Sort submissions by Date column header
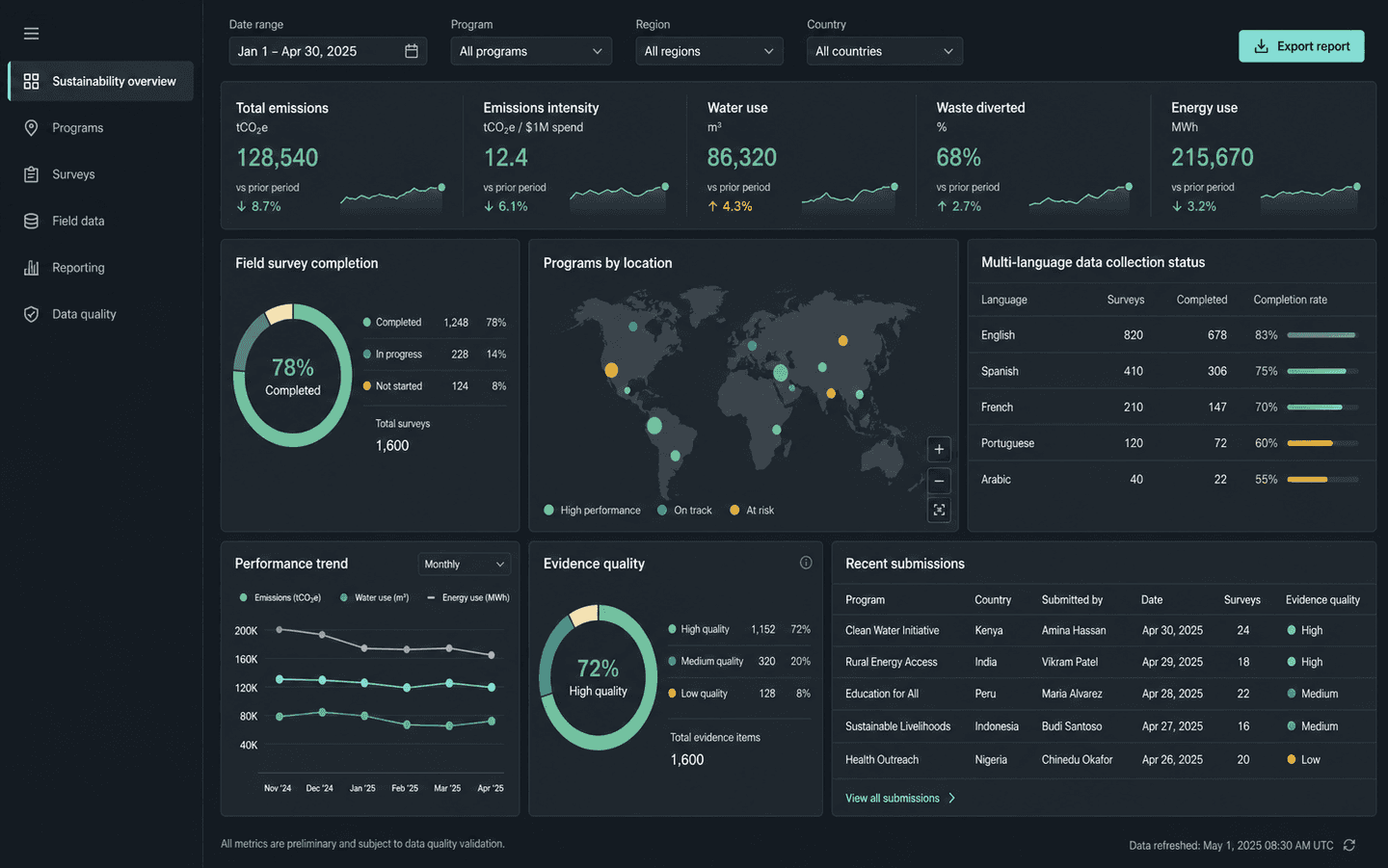 (x=1152, y=599)
